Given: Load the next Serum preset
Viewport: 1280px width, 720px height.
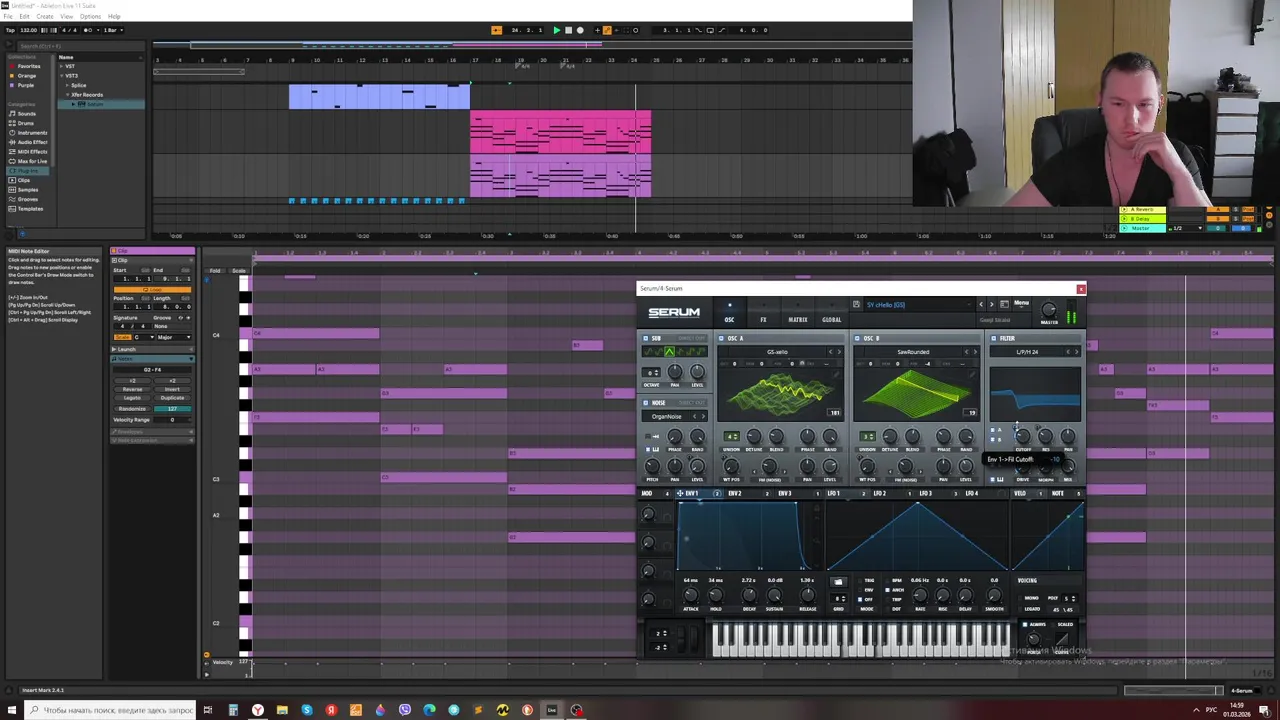Looking at the screenshot, I should [x=991, y=304].
